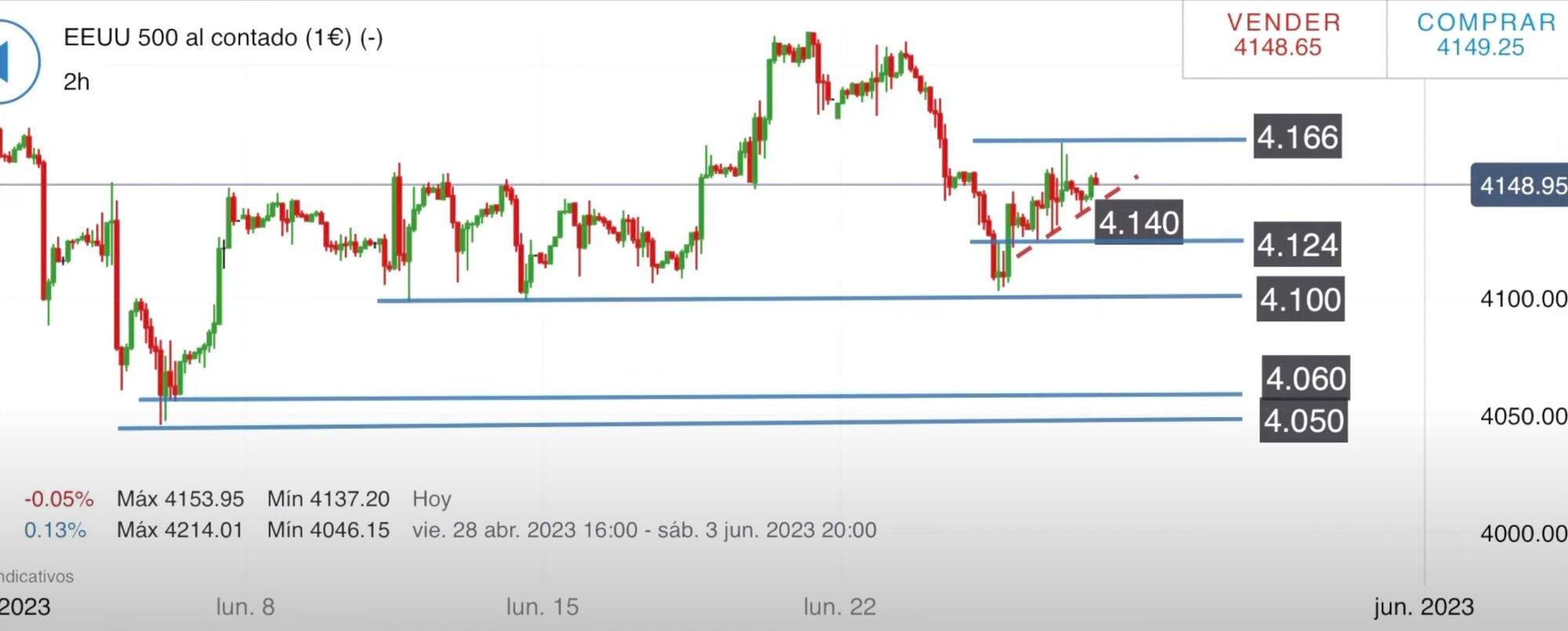Open the 2h timeframe selector
Image resolution: width=1568 pixels, height=631 pixels.
pos(76,82)
